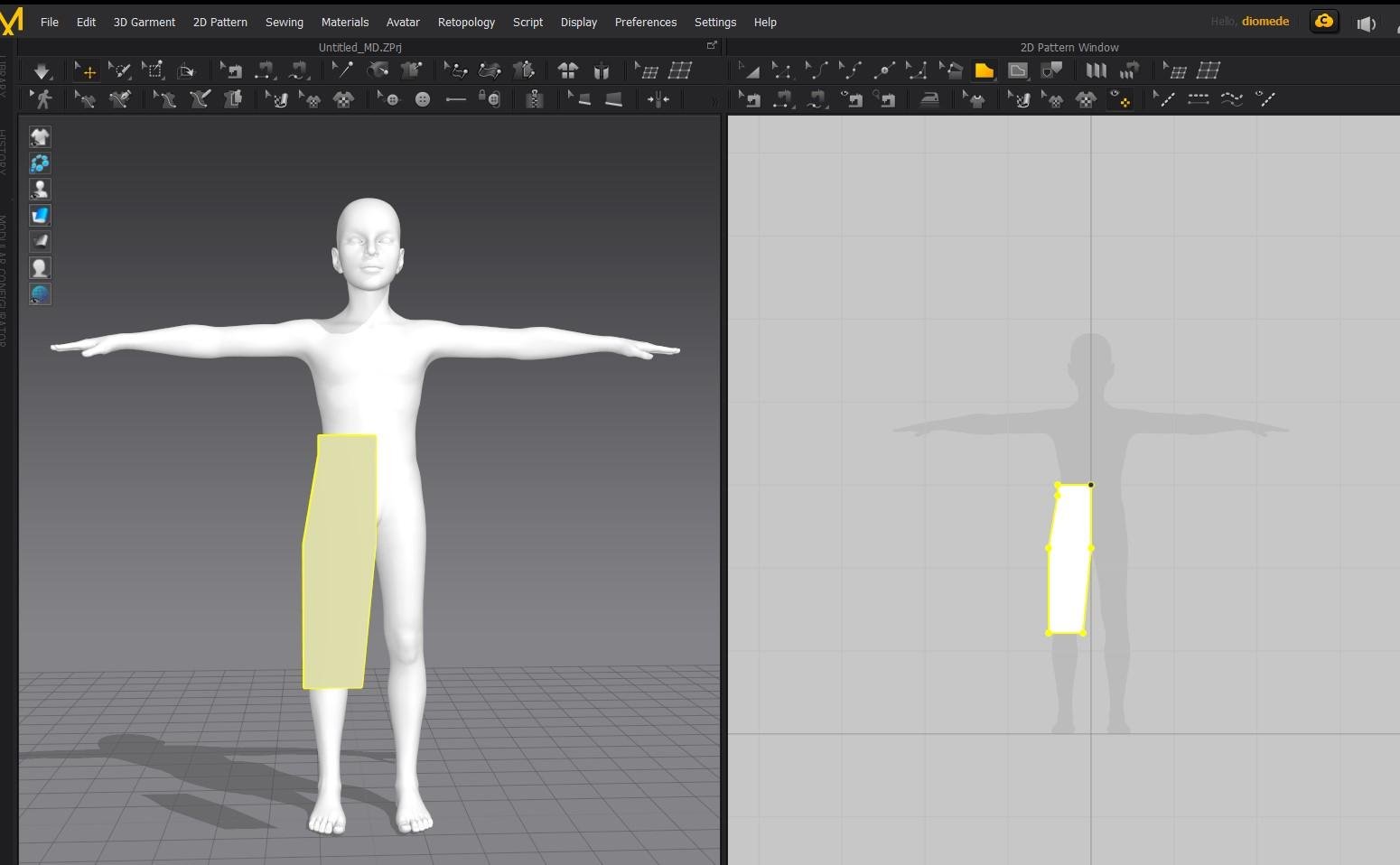Select the walking avatar motion tool
1400x865 pixels.
pos(42,99)
